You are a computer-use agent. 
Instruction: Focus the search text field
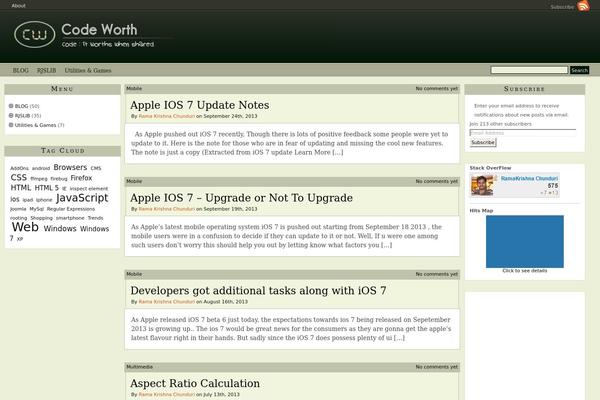(529, 70)
